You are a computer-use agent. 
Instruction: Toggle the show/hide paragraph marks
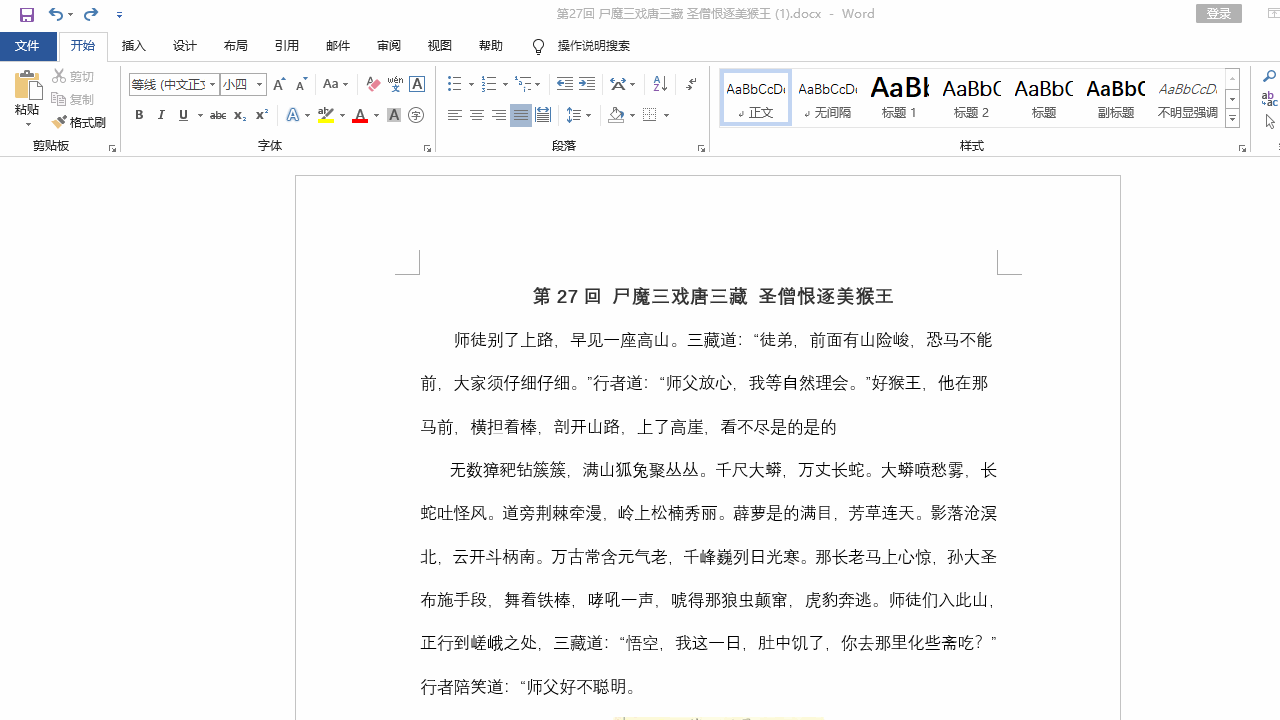pyautogui.click(x=690, y=84)
